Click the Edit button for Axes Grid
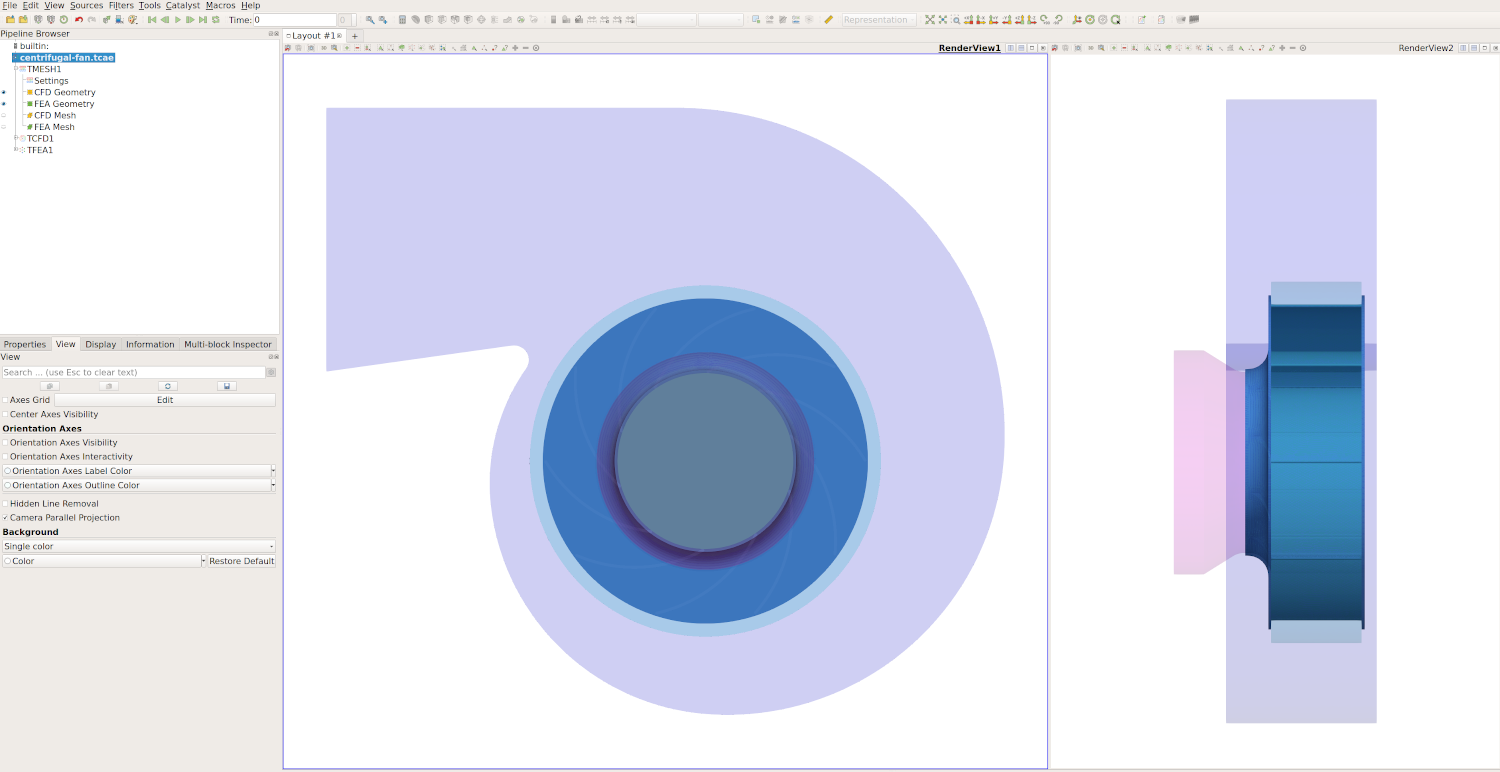1500x772 pixels. (x=165, y=400)
